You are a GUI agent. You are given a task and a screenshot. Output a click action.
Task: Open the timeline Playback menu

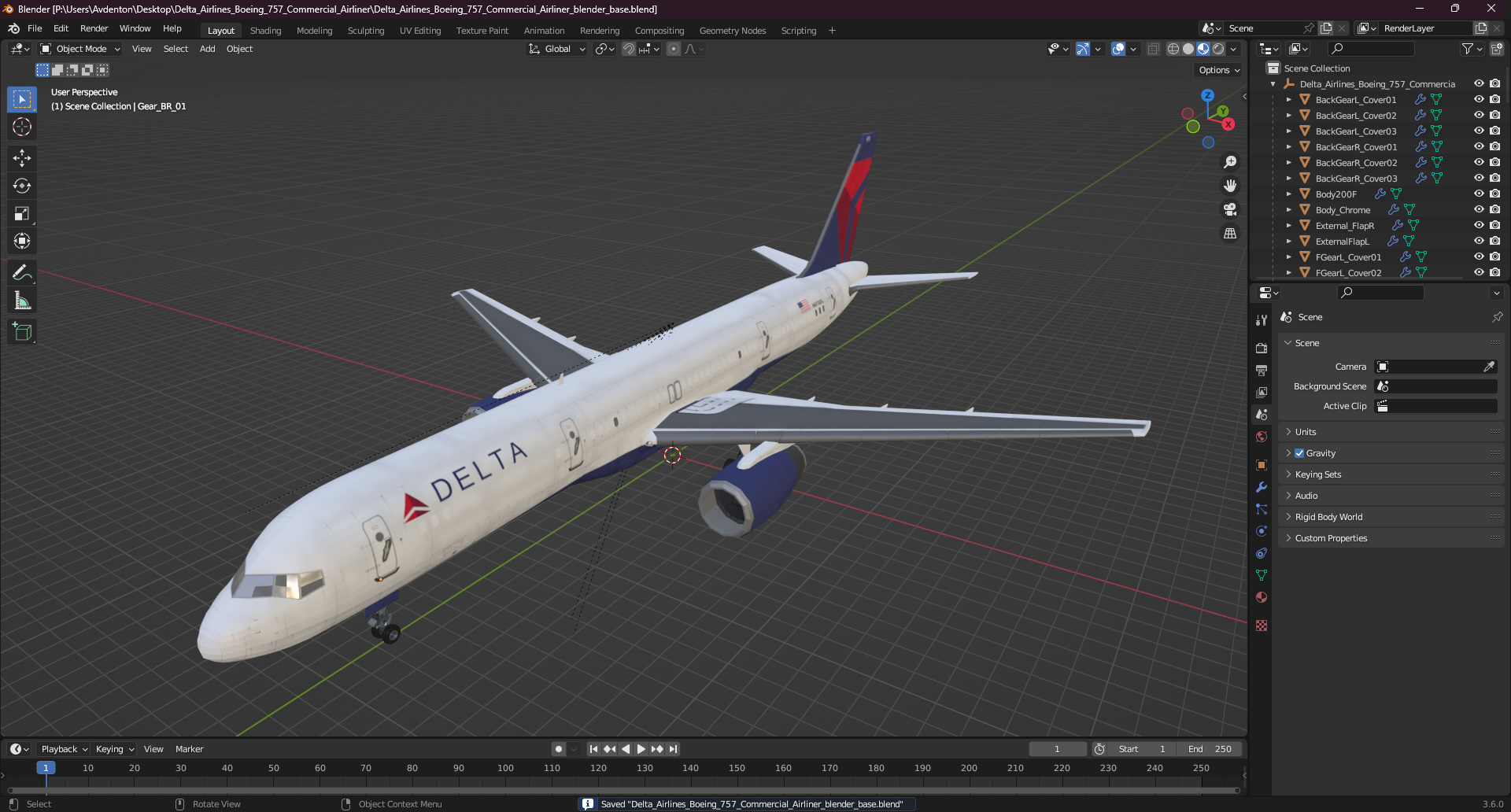(64, 749)
